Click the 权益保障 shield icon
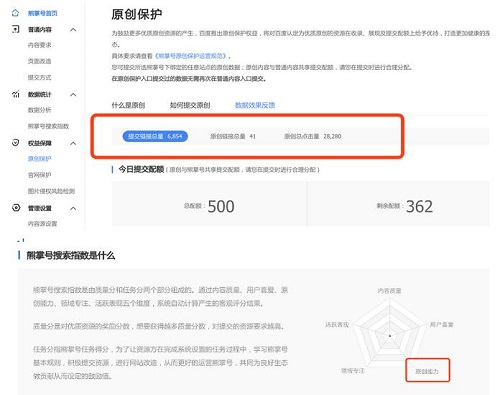 (16, 143)
